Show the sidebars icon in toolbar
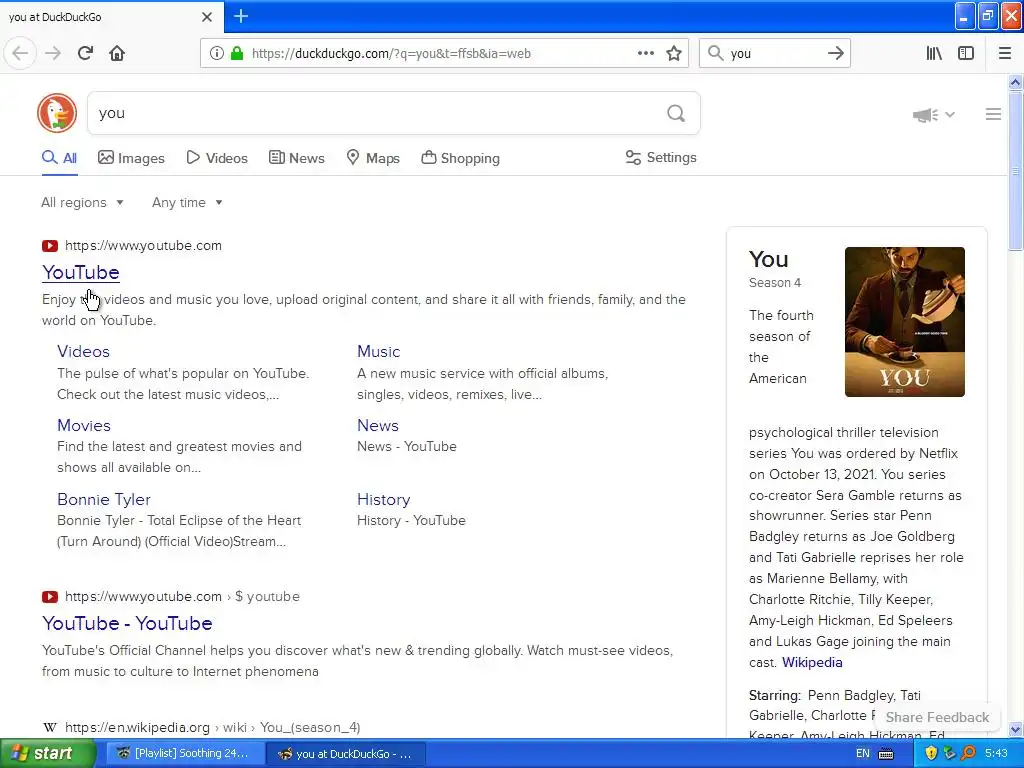1024x768 pixels. point(966,54)
